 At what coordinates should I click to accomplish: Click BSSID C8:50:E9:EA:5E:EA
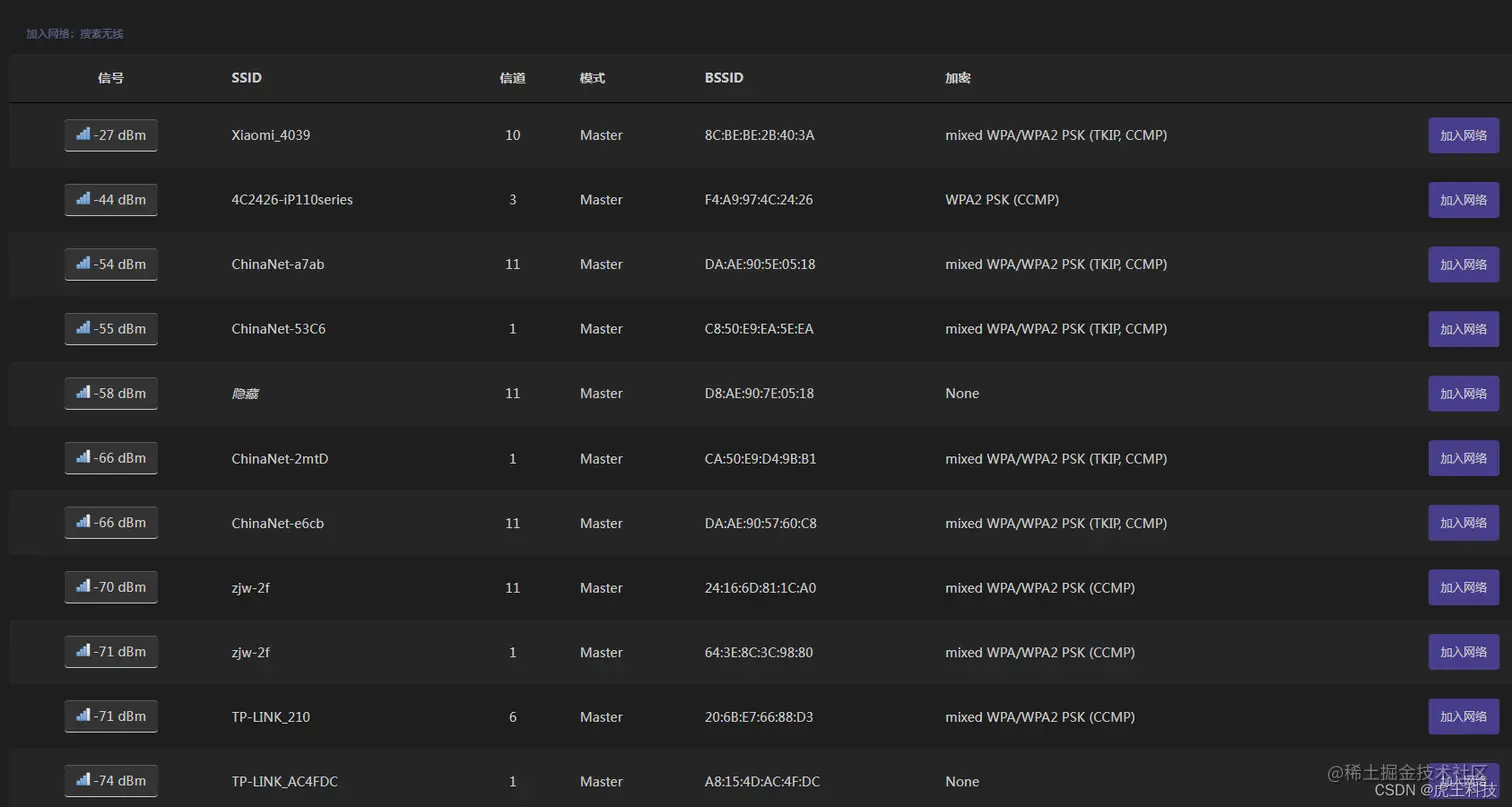pyautogui.click(x=759, y=329)
